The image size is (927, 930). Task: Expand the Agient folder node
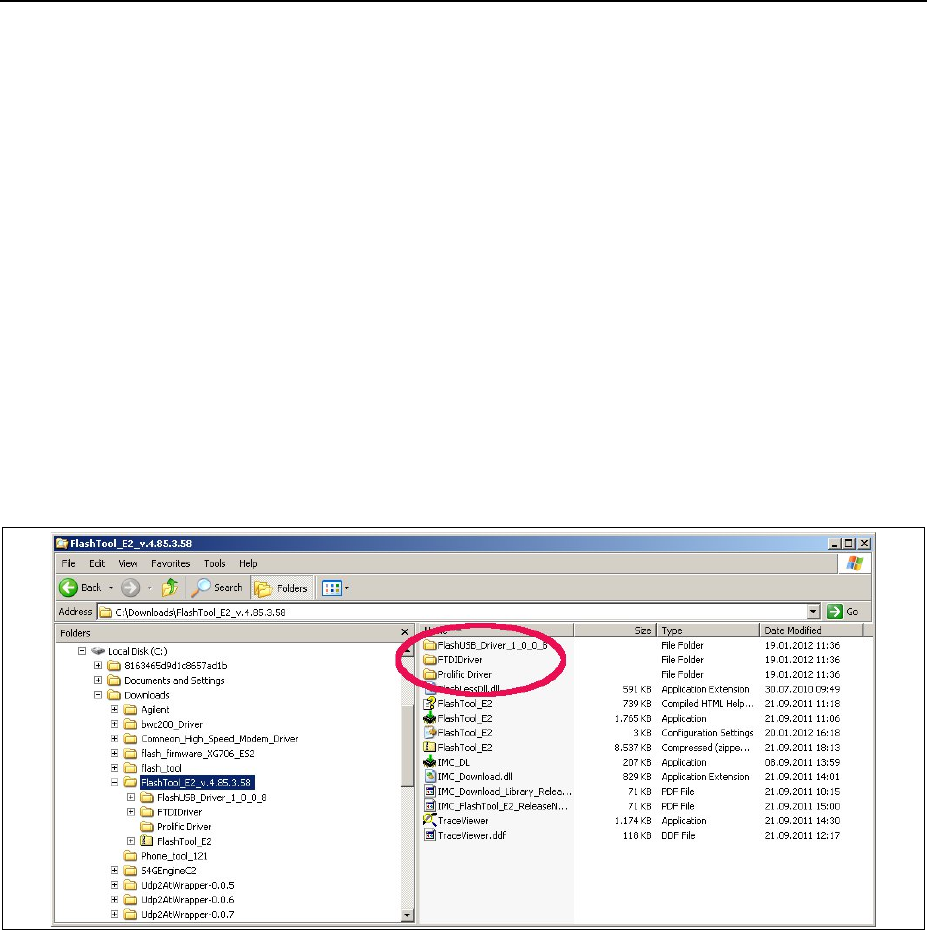pyautogui.click(x=114, y=709)
